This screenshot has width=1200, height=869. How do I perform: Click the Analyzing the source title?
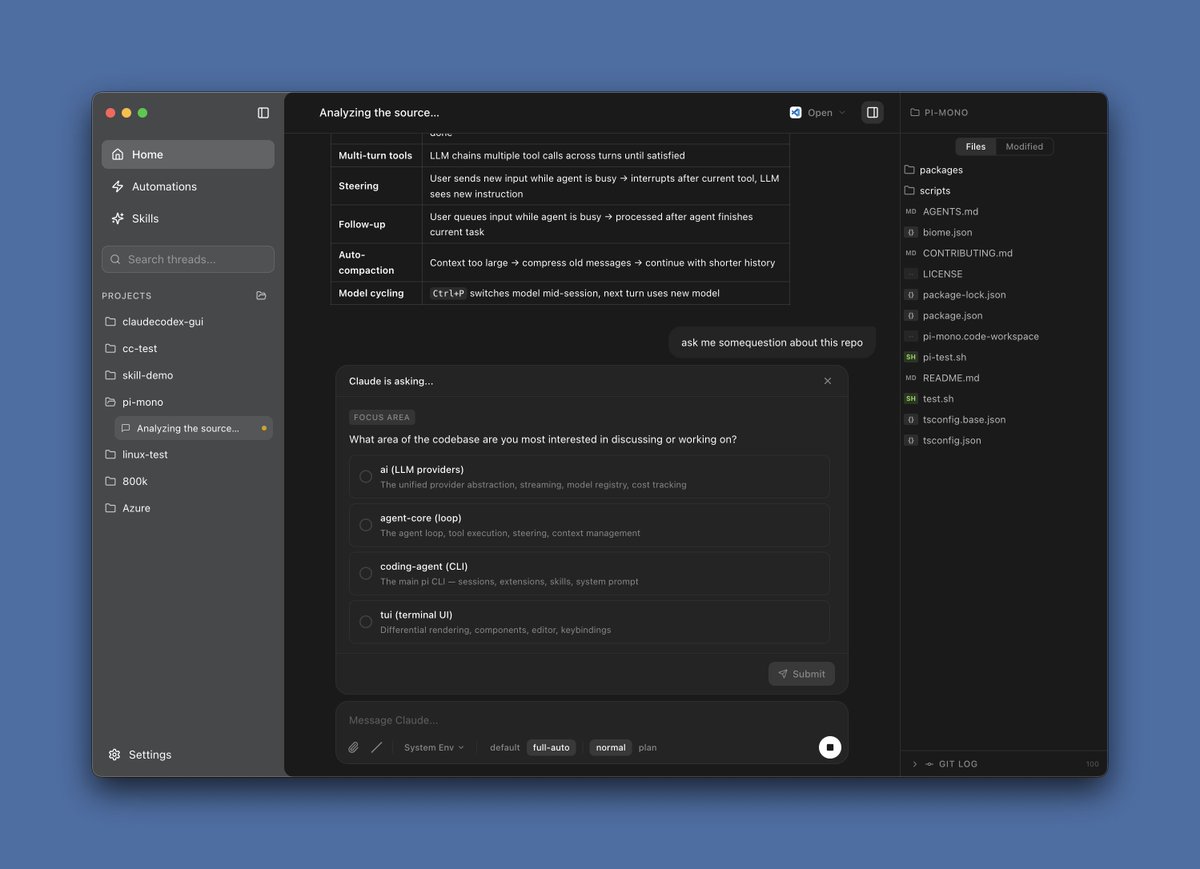[x=379, y=113]
